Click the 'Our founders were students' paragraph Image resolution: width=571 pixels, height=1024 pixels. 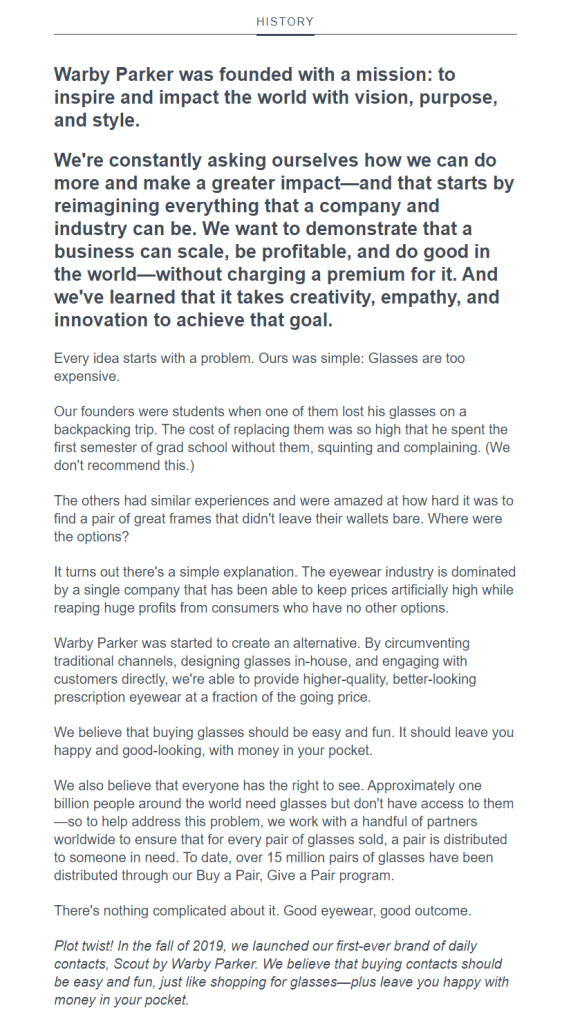point(282,439)
